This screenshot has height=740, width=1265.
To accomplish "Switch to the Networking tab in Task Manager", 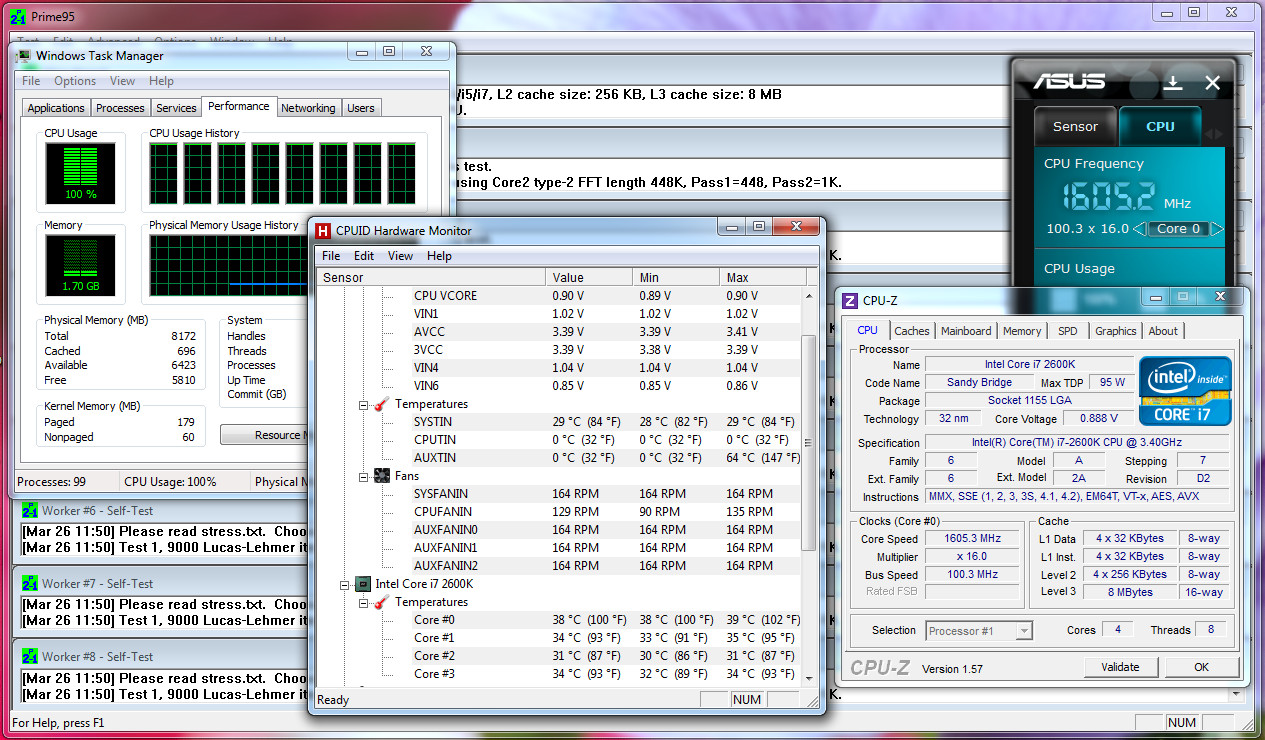I will [308, 108].
